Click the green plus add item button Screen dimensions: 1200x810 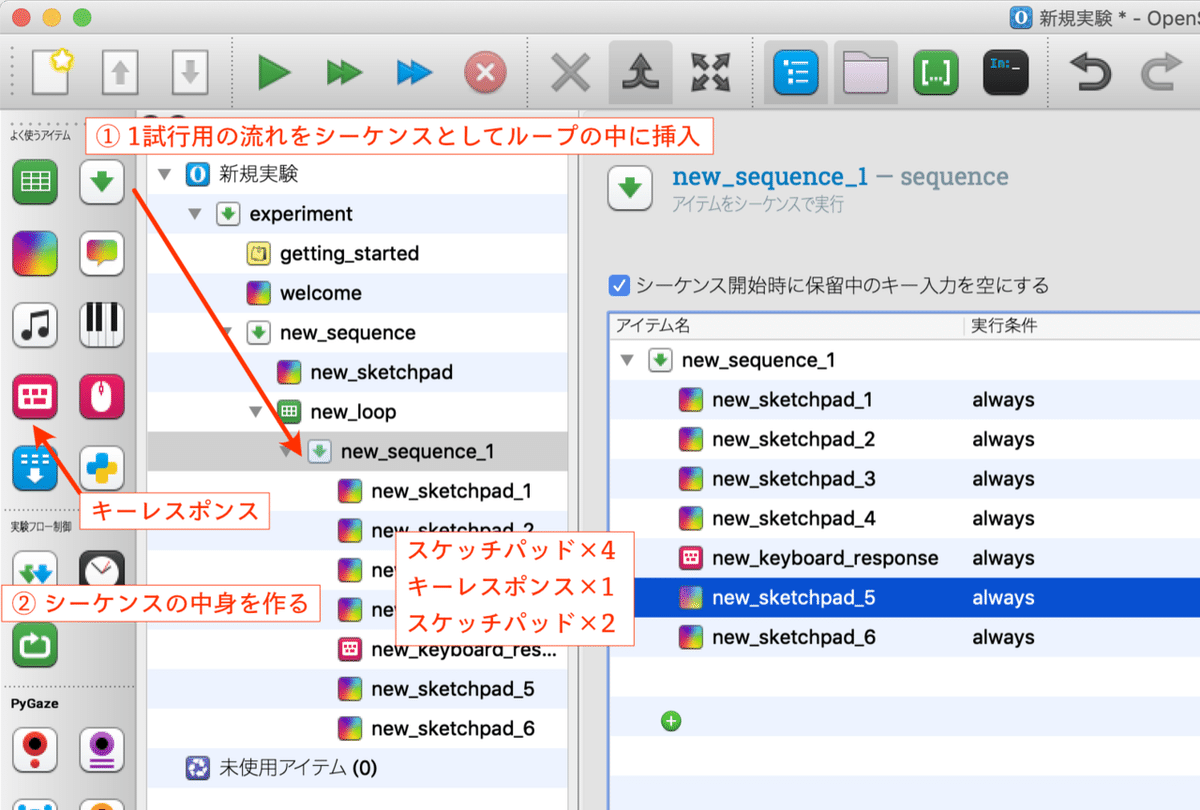(671, 719)
